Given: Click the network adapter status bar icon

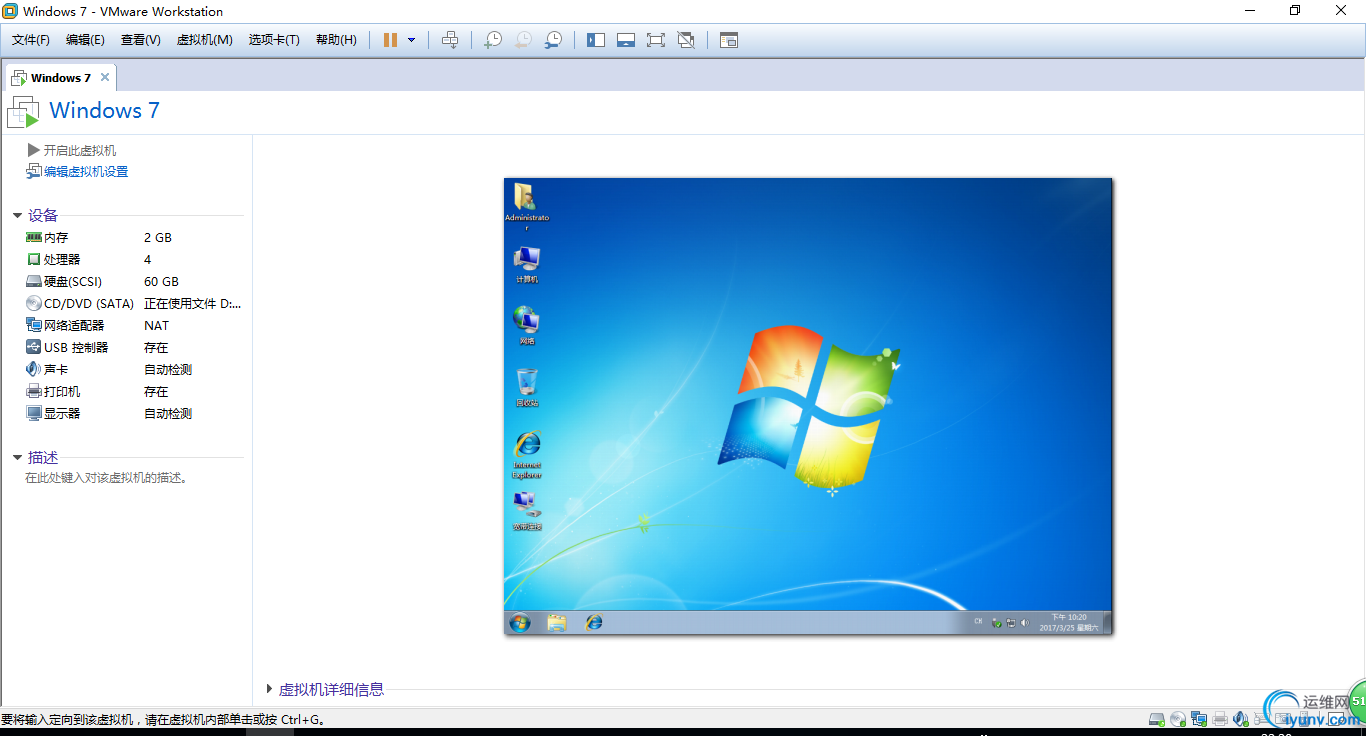Looking at the screenshot, I should [x=1198, y=719].
